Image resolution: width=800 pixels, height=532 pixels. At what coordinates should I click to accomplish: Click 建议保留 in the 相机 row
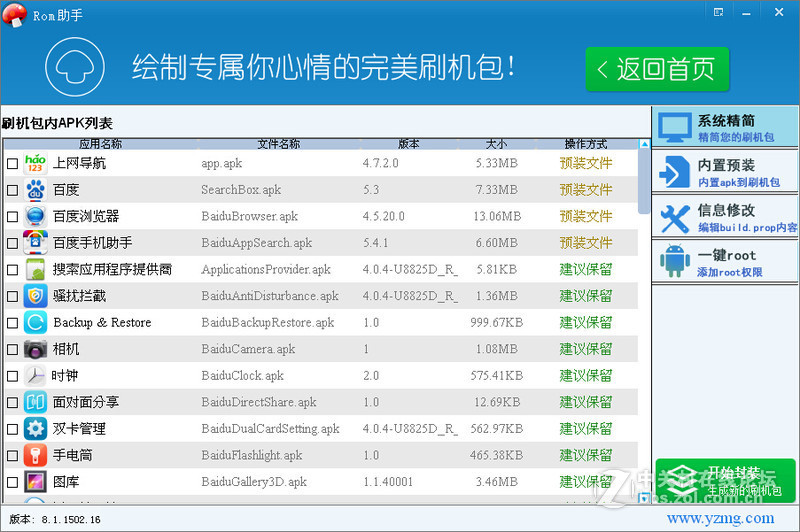pos(586,349)
